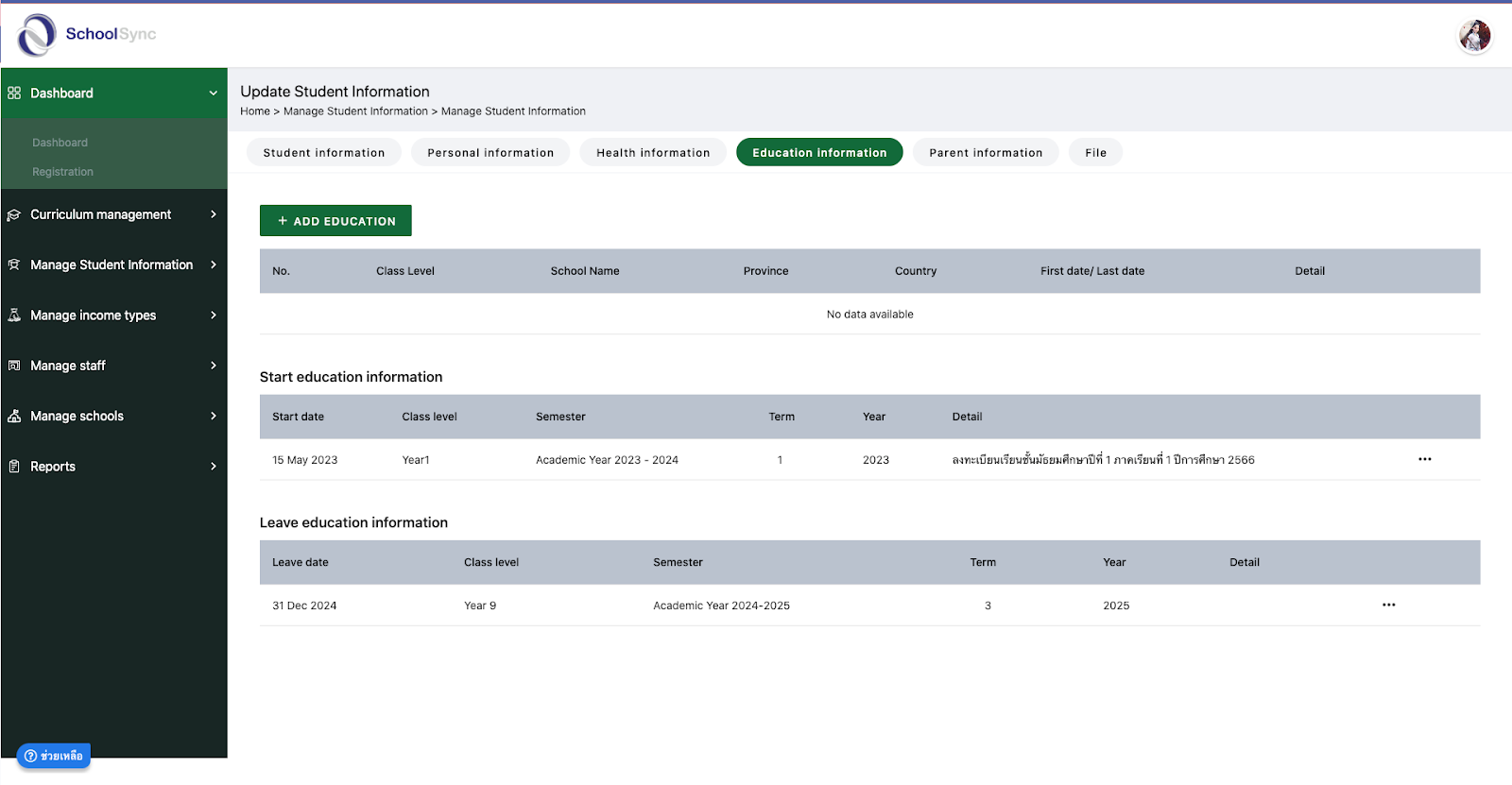The image size is (1512, 785).
Task: Click last Manage Student Information breadcrumb
Action: coord(513,111)
